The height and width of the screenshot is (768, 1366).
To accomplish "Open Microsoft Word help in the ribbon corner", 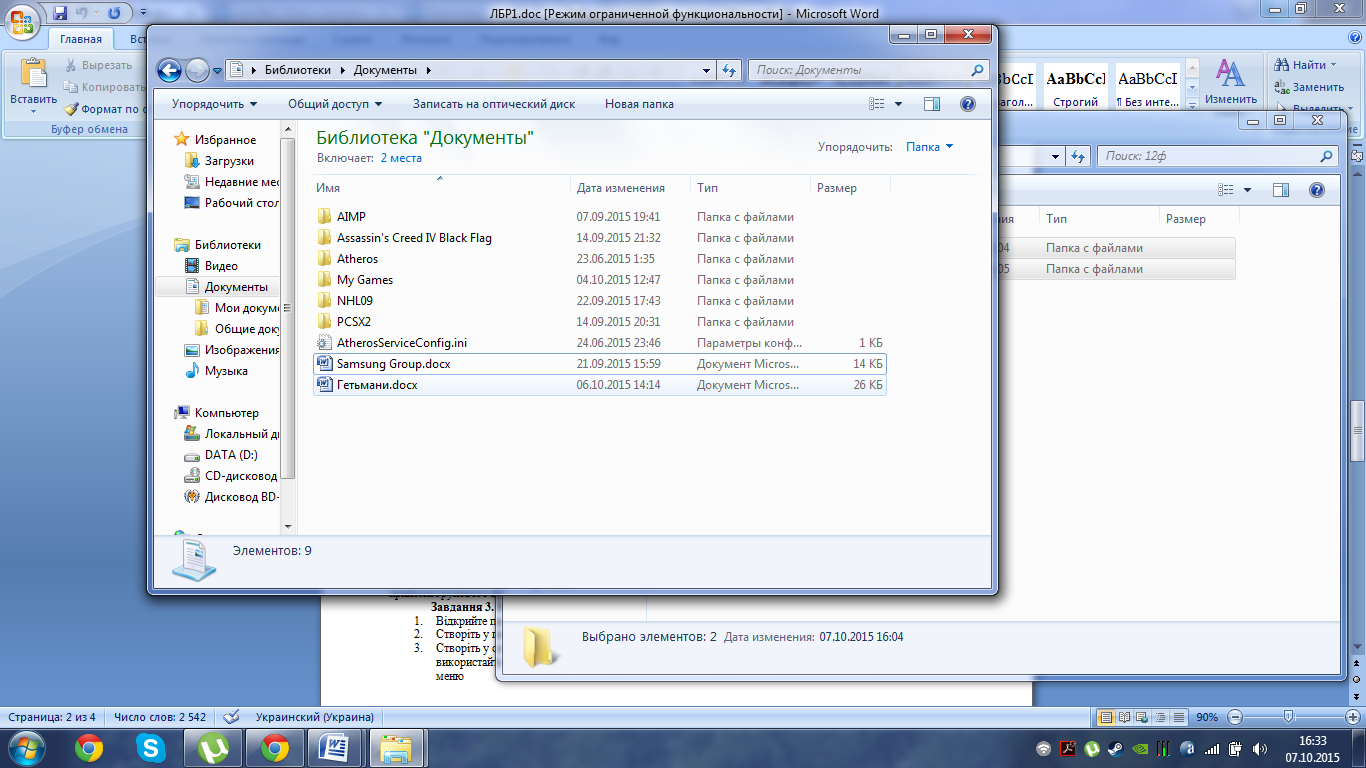I will [x=1353, y=37].
